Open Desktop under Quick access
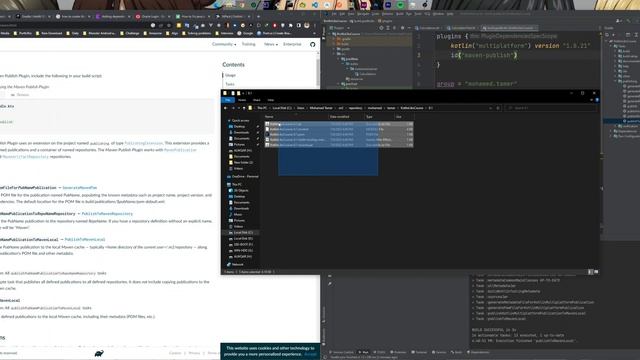The height and width of the screenshot is (360, 640). coord(240,127)
